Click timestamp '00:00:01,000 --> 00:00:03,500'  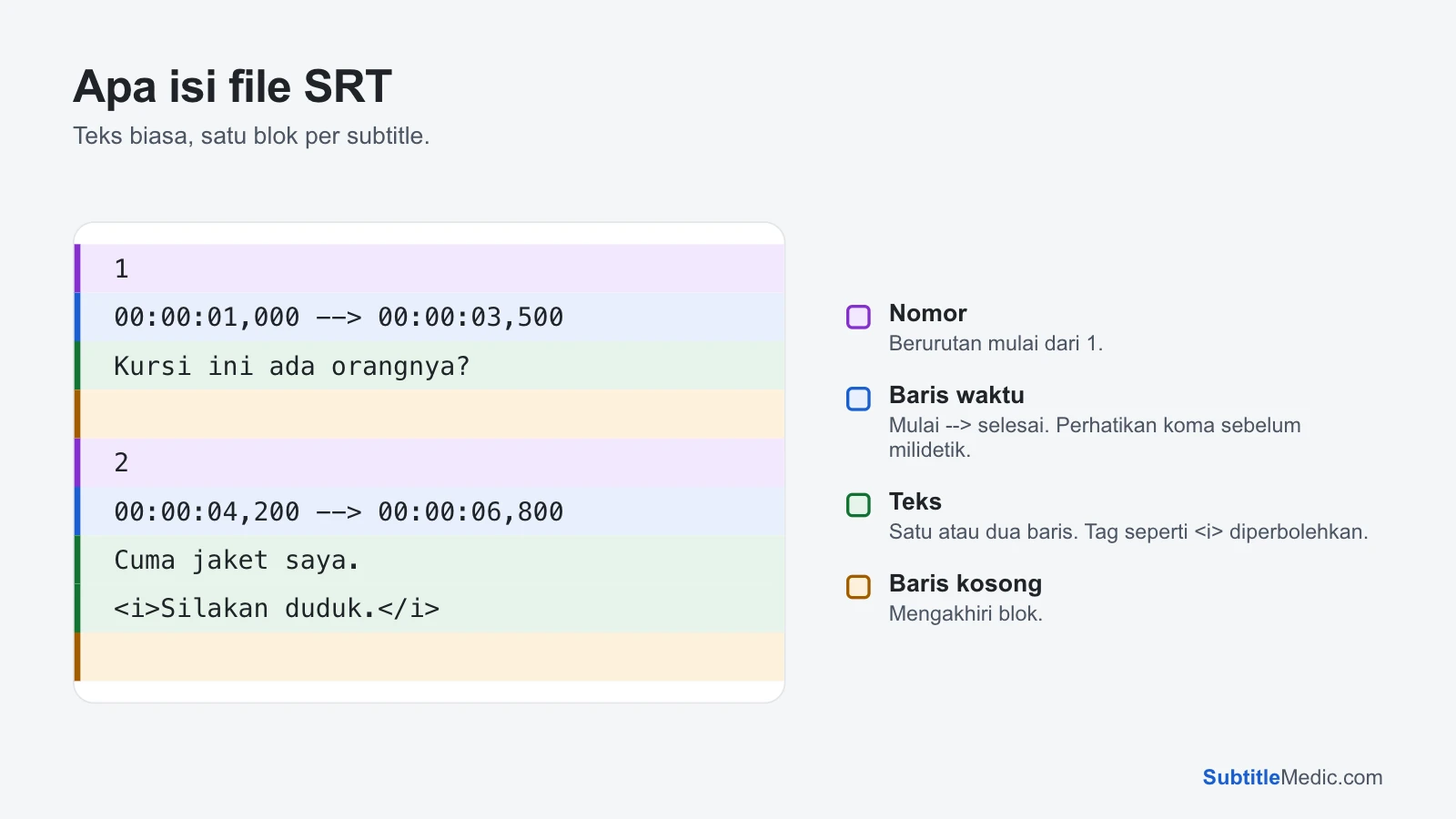430,317
